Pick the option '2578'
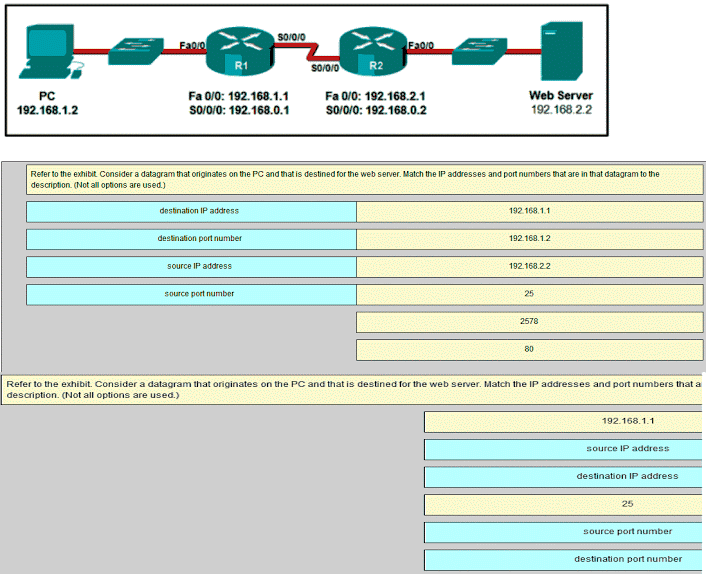Screen dimensions: 706x574 pos(530,322)
